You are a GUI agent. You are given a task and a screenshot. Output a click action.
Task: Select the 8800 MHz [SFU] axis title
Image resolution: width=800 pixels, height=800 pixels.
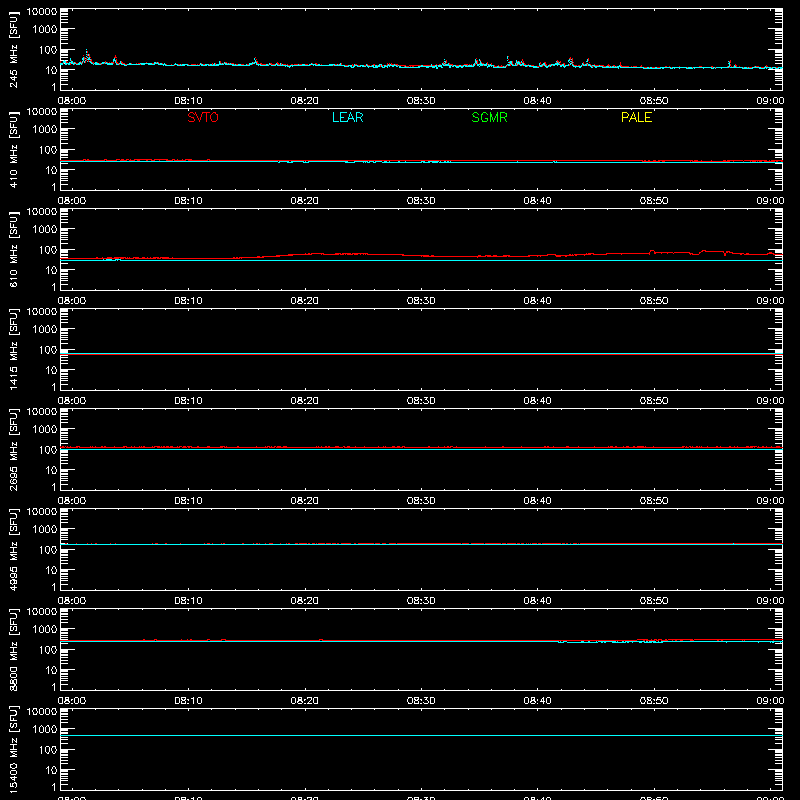[14, 649]
